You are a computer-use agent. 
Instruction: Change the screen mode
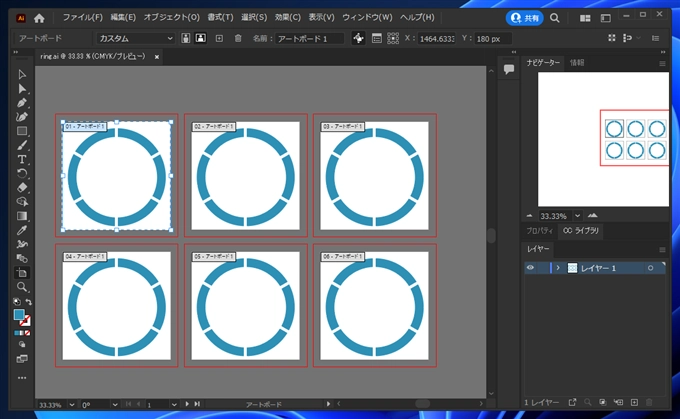22,359
